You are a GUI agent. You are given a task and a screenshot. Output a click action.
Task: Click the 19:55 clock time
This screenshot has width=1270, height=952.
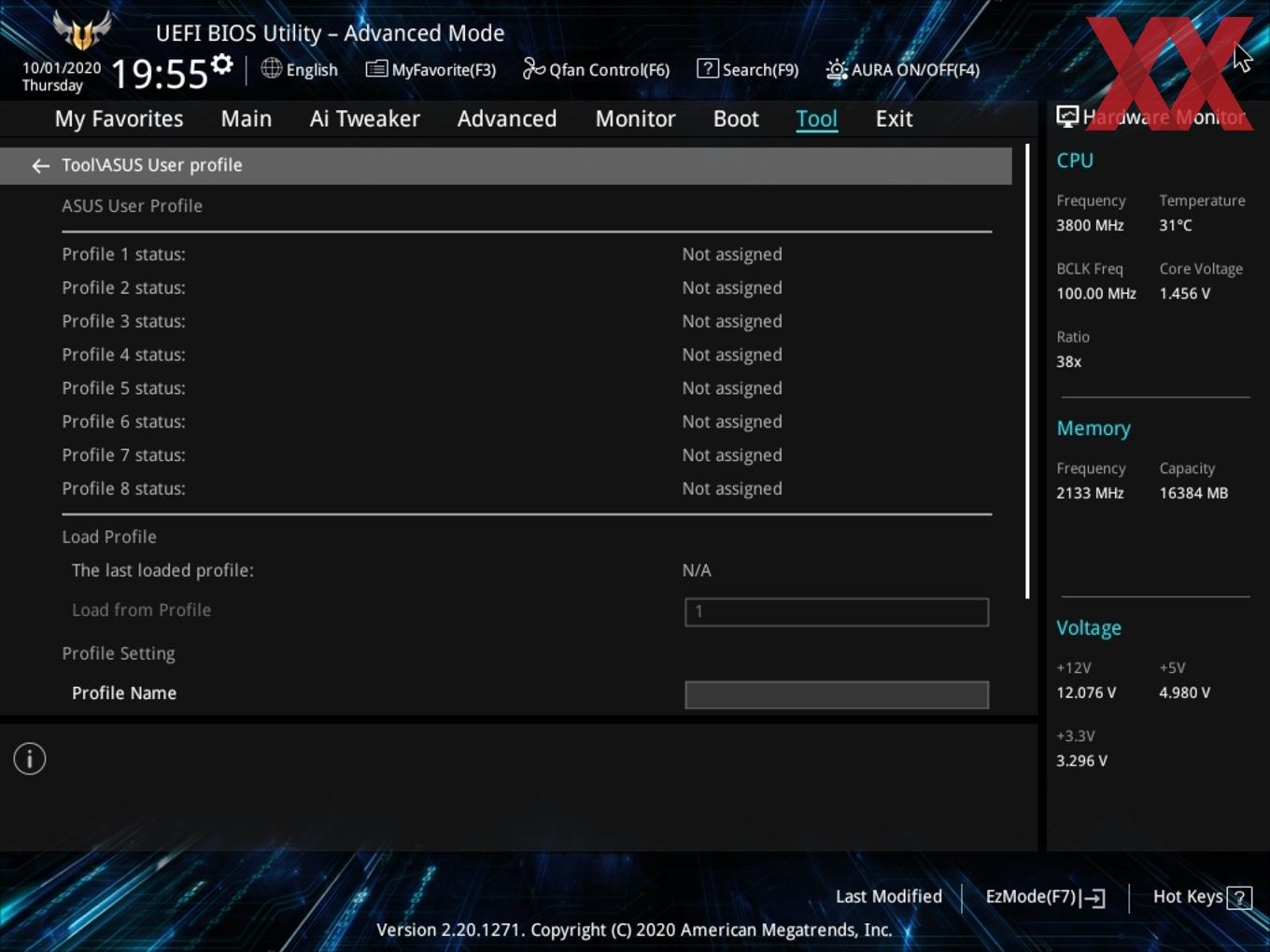click(159, 74)
